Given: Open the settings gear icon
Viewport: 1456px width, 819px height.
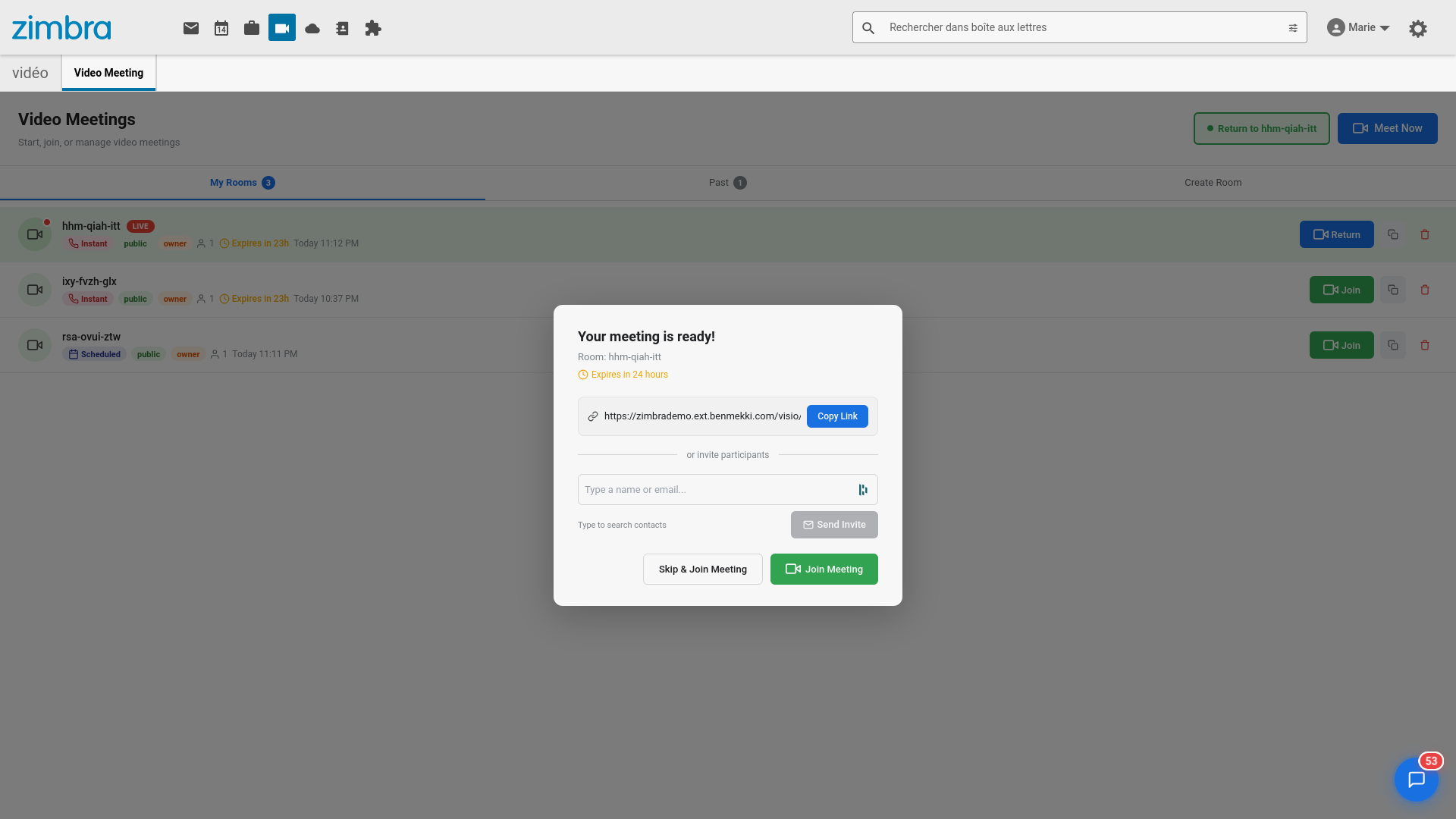Looking at the screenshot, I should [1417, 28].
